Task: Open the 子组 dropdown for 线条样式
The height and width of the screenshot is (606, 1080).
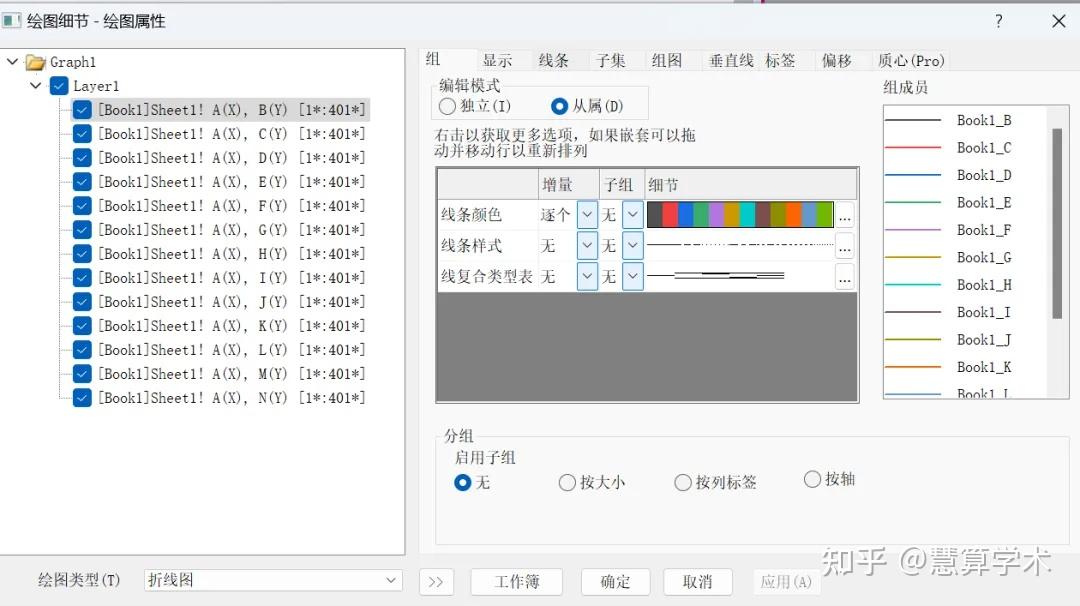Action: [633, 244]
